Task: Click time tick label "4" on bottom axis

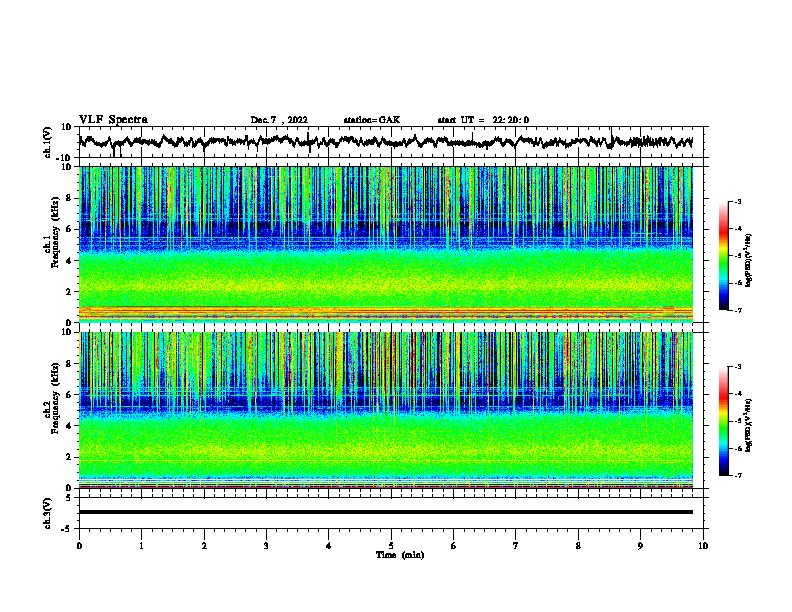Action: (329, 546)
